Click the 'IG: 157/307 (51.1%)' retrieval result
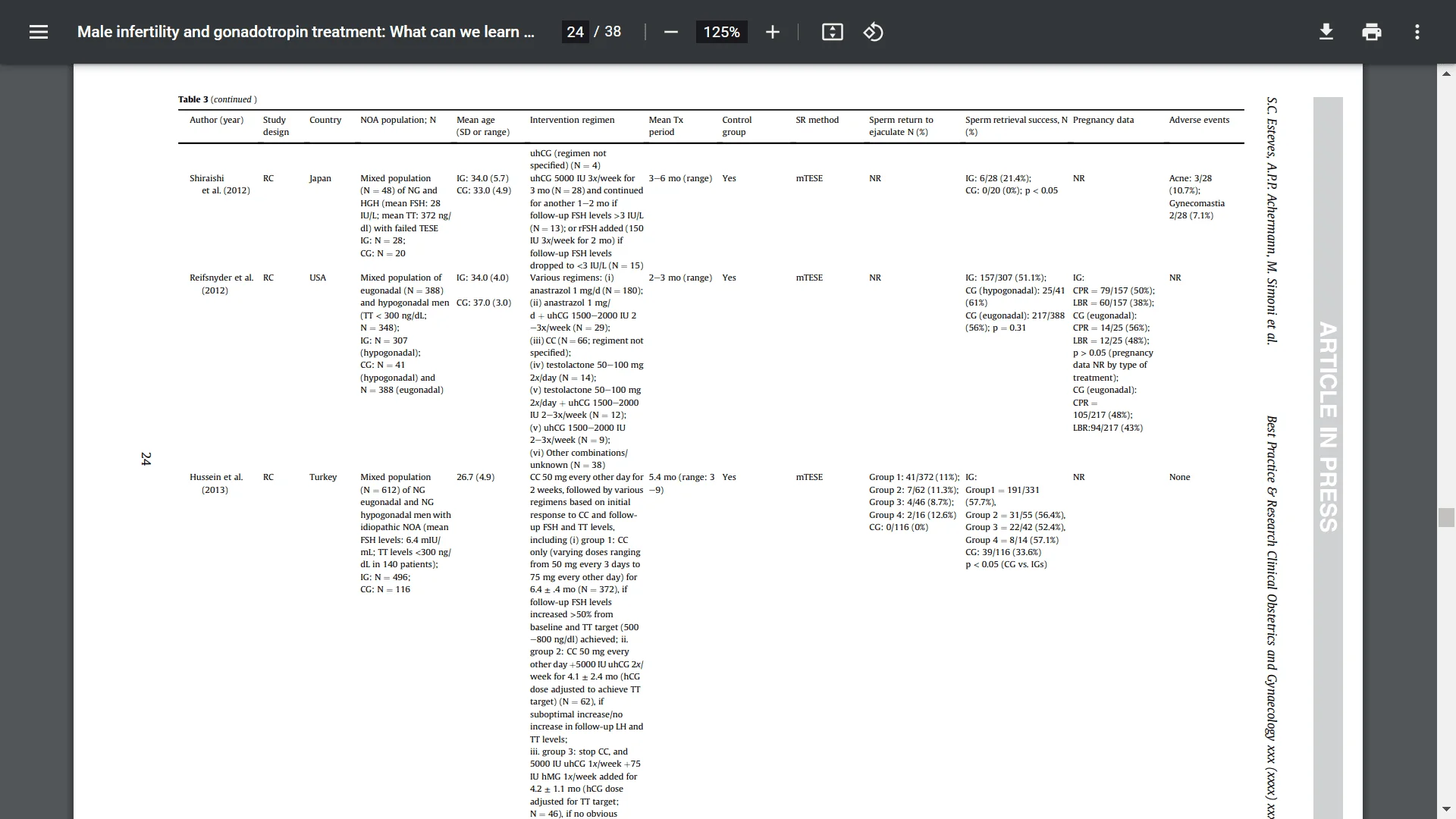This screenshot has height=819, width=1456. pyautogui.click(x=1006, y=278)
